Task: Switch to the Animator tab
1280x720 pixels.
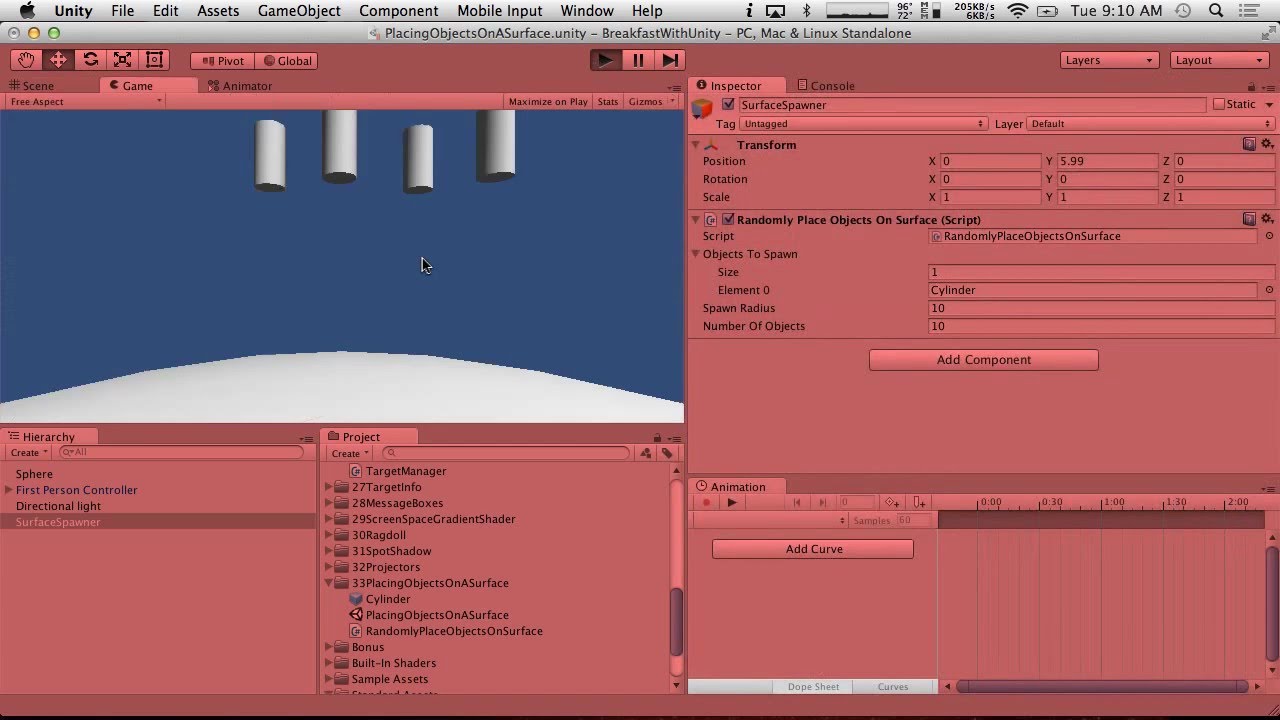Action: tap(240, 86)
